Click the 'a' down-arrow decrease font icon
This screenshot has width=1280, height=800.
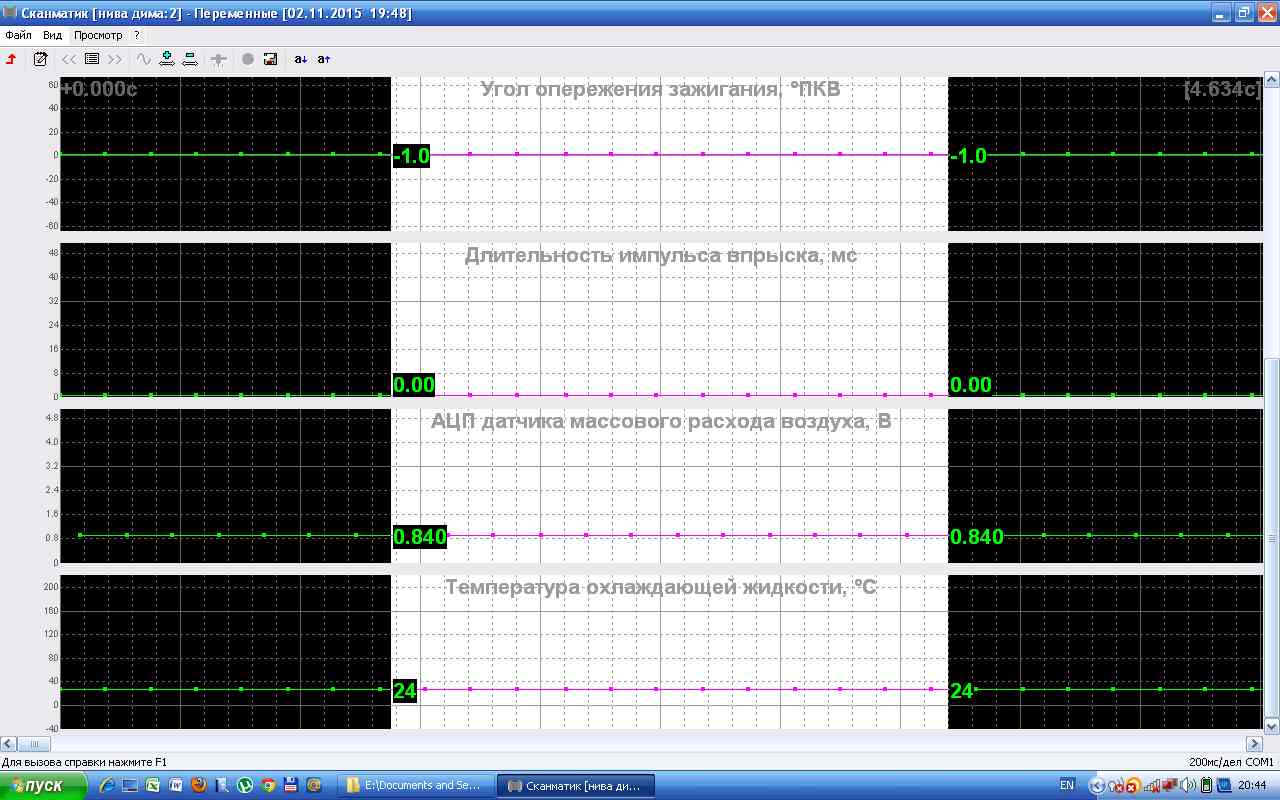tap(301, 59)
